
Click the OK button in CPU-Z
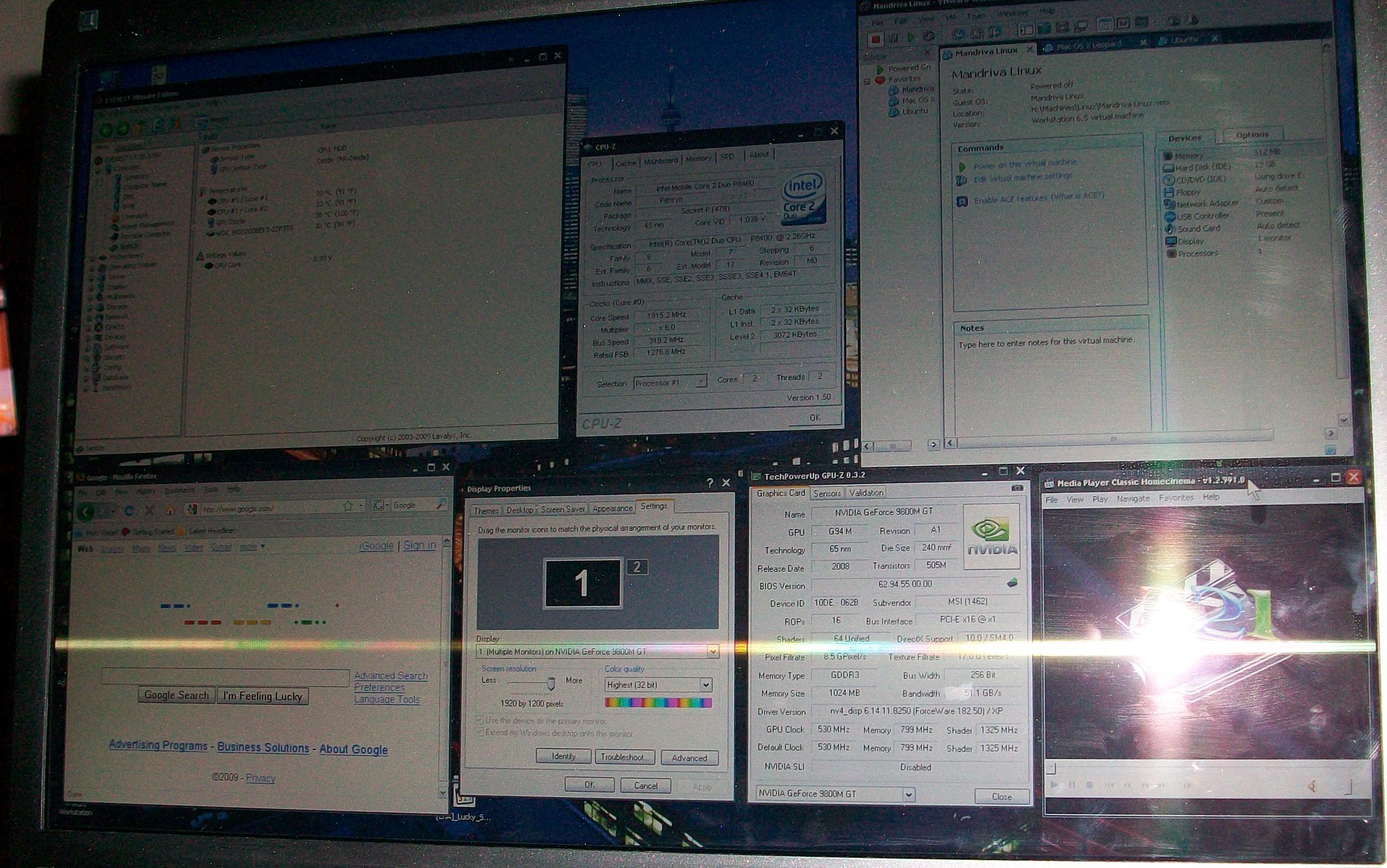point(815,418)
